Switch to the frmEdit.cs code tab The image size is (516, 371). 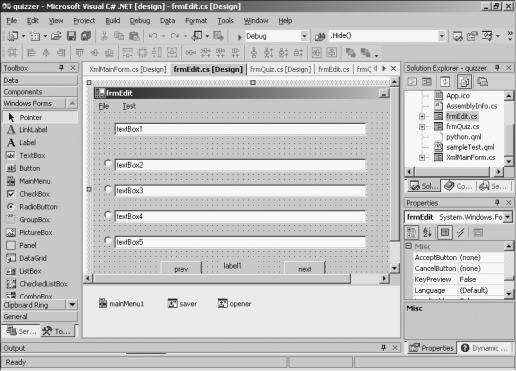point(334,69)
